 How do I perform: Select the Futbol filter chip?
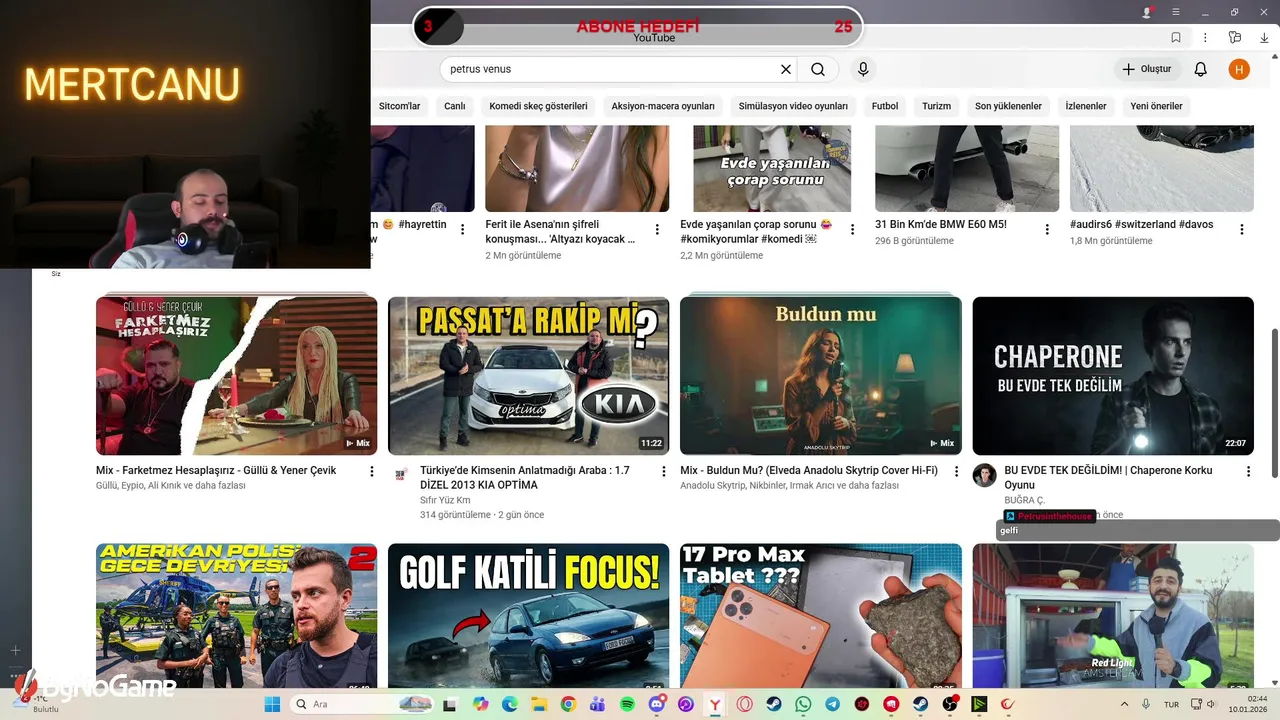click(885, 106)
